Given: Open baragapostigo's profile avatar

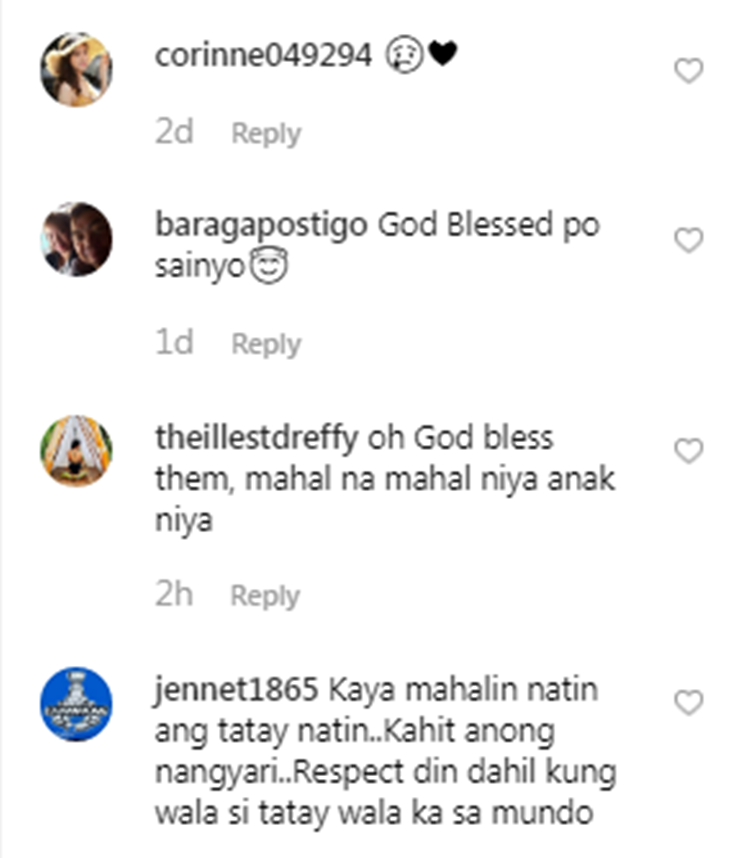Looking at the screenshot, I should click(77, 239).
